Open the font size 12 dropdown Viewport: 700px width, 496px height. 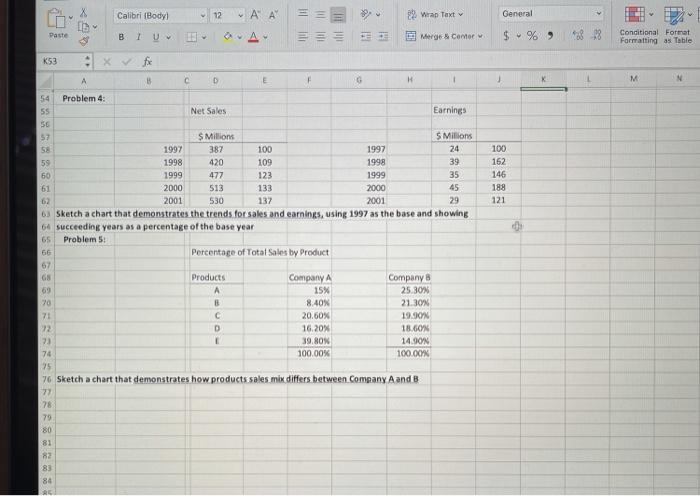coord(241,16)
